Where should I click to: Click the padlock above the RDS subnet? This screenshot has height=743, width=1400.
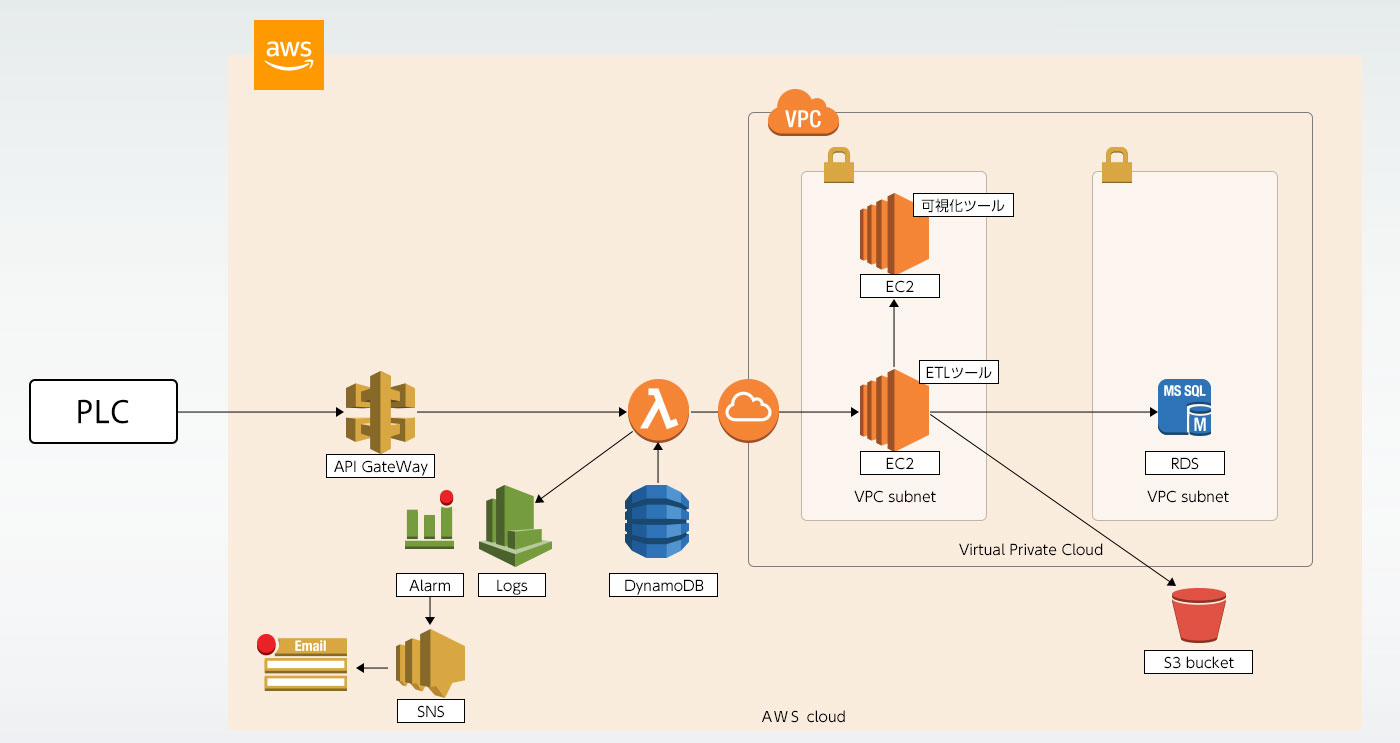[x=1116, y=166]
